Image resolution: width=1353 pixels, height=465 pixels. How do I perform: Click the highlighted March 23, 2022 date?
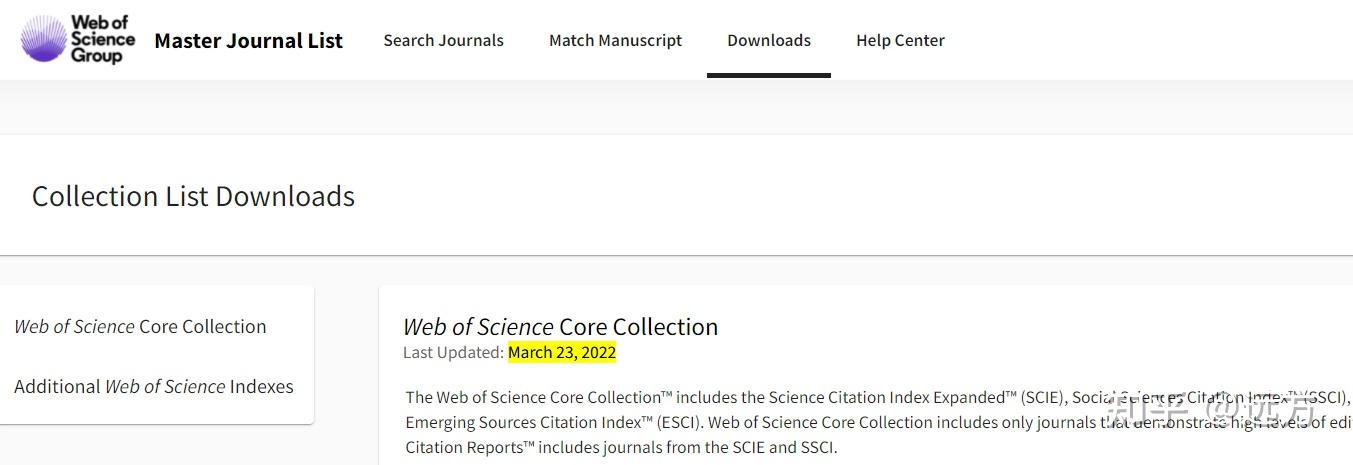tap(562, 353)
